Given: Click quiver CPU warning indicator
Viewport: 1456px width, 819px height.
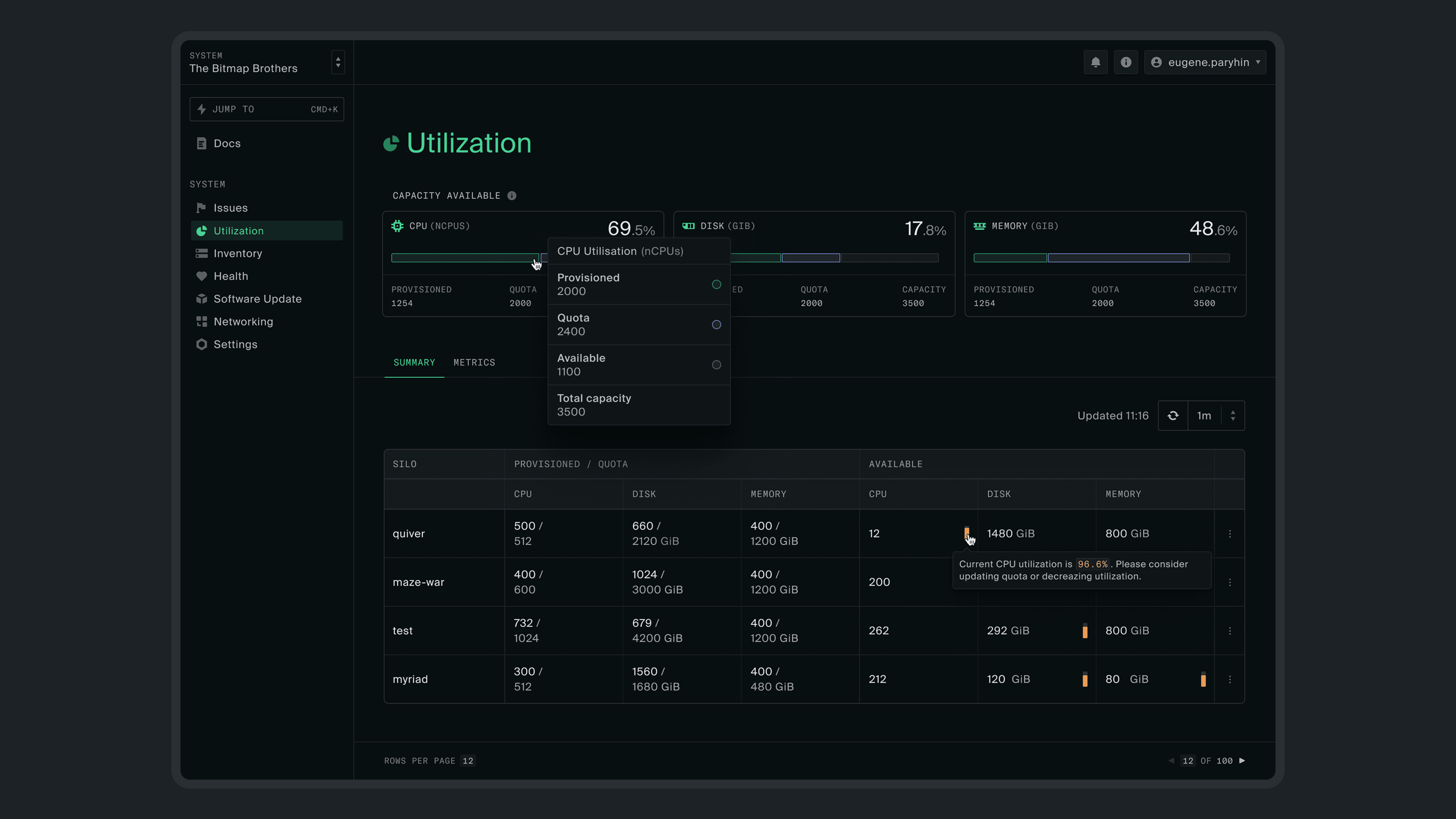Looking at the screenshot, I should click(966, 533).
